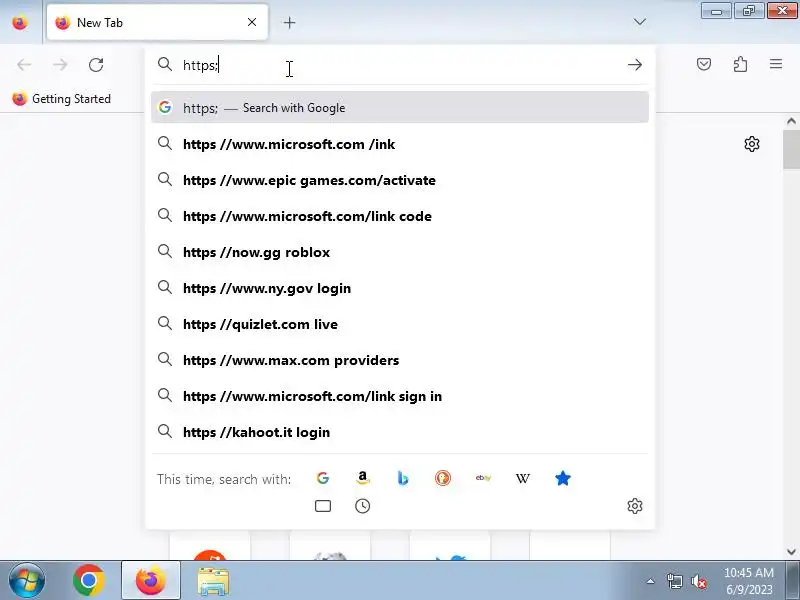Image resolution: width=800 pixels, height=600 pixels.
Task: Select the New Tab tab
Action: pos(157,22)
